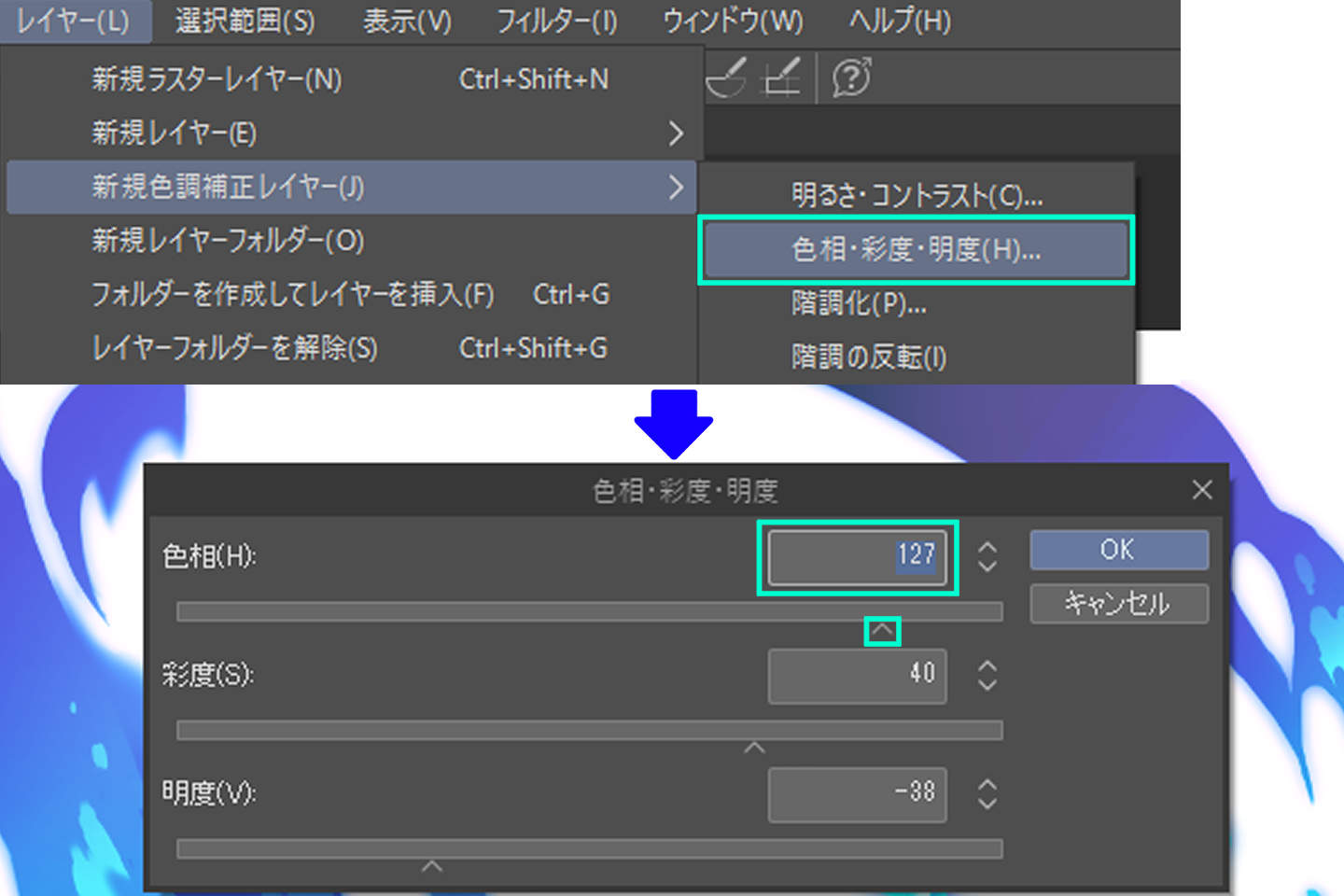Open the レイヤー(L) menu
Screen dimensions: 1344x896
tap(75, 21)
